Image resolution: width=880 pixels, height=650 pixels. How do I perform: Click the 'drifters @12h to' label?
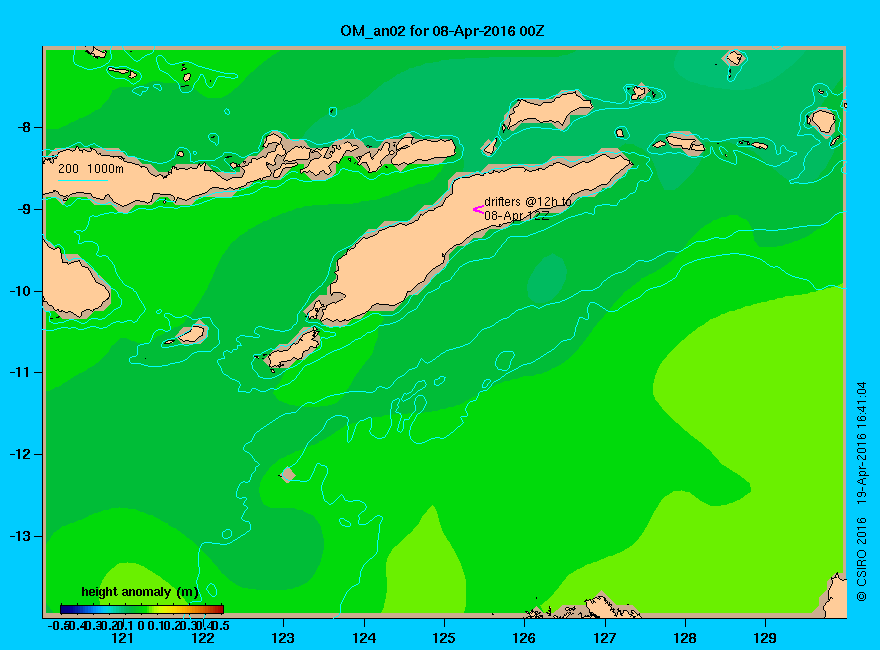pyautogui.click(x=528, y=202)
